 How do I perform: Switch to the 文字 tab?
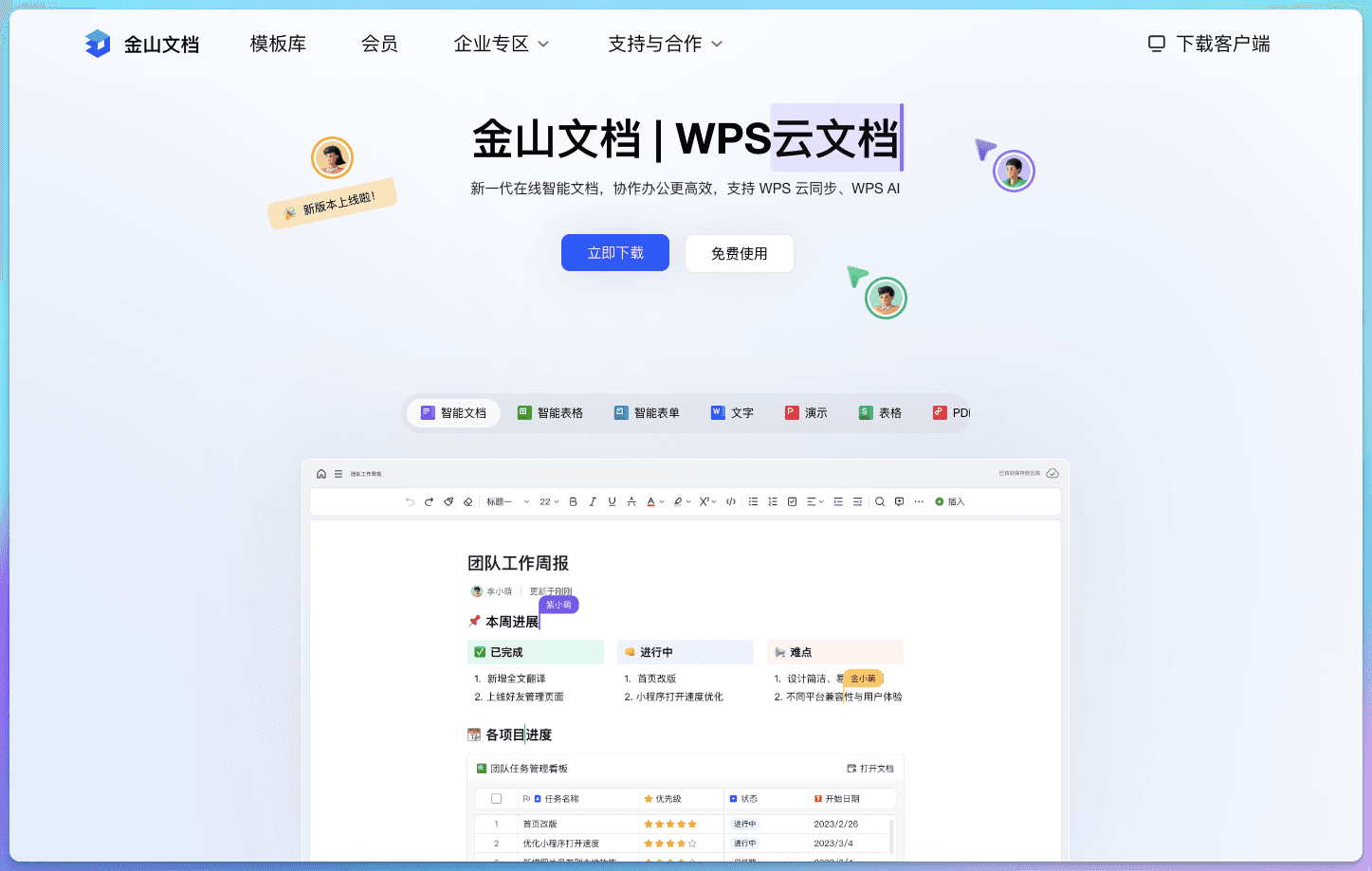[732, 413]
